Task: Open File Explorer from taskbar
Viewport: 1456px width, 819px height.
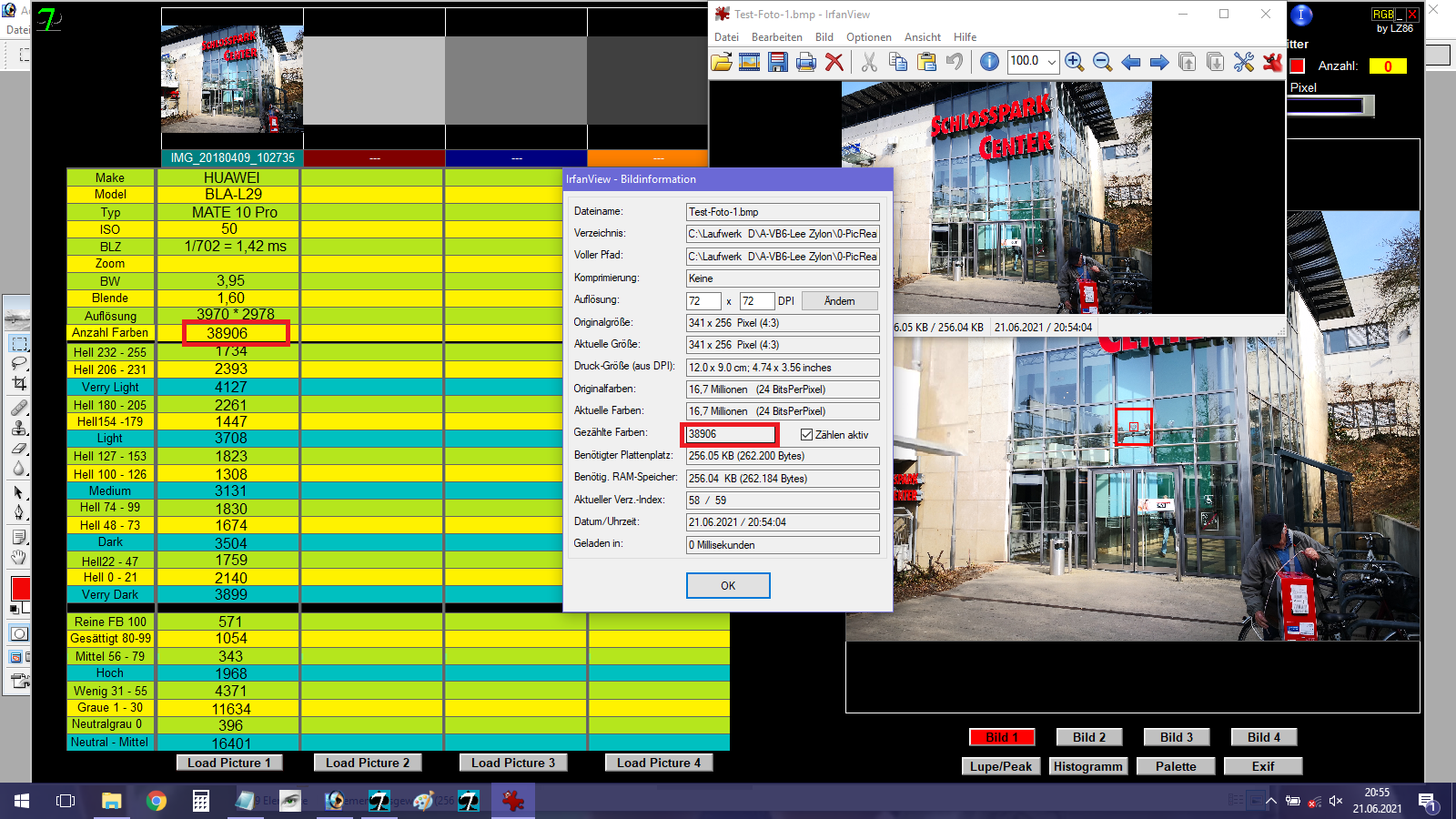Action: (x=111, y=801)
